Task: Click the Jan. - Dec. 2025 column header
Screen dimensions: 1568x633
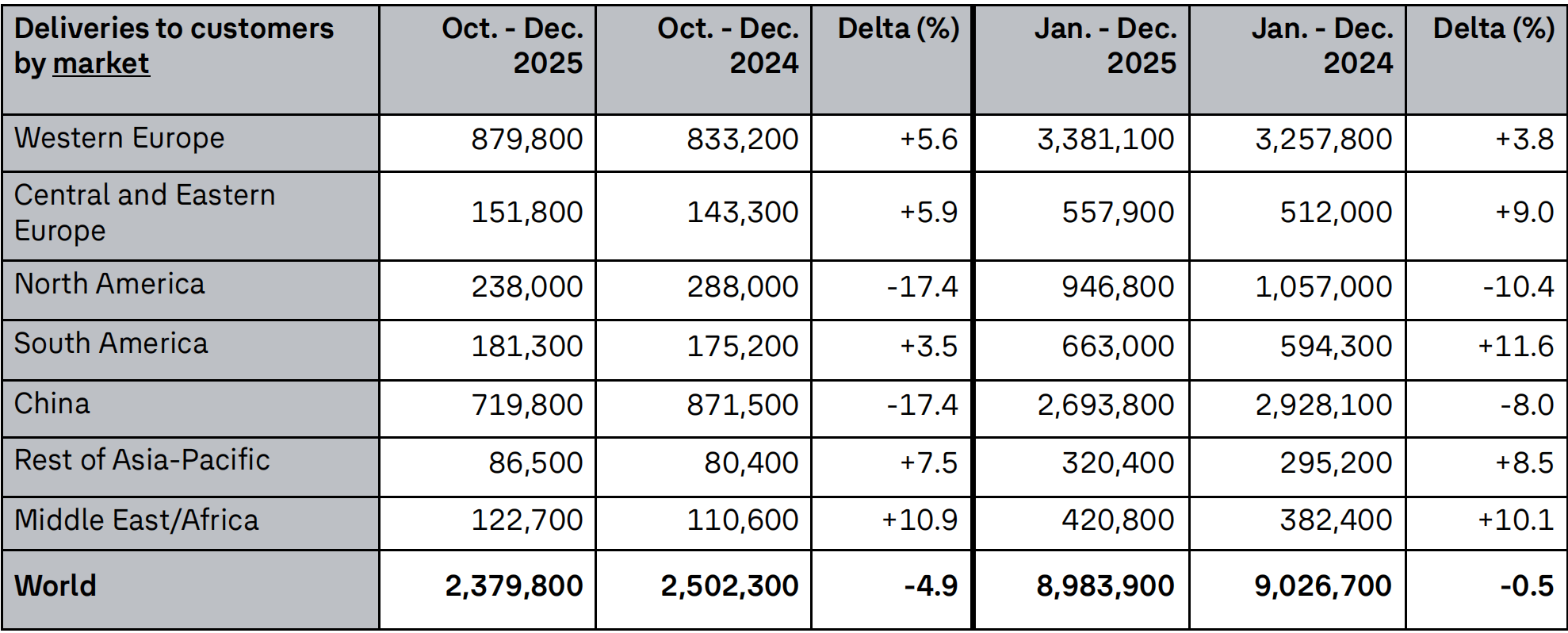Action: click(x=1105, y=46)
